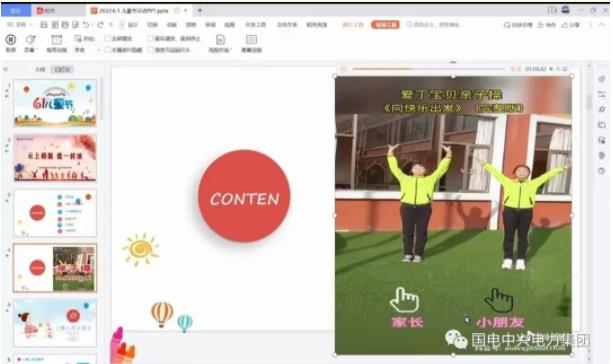Open the volume dropdown in ribbon

click(x=30, y=43)
